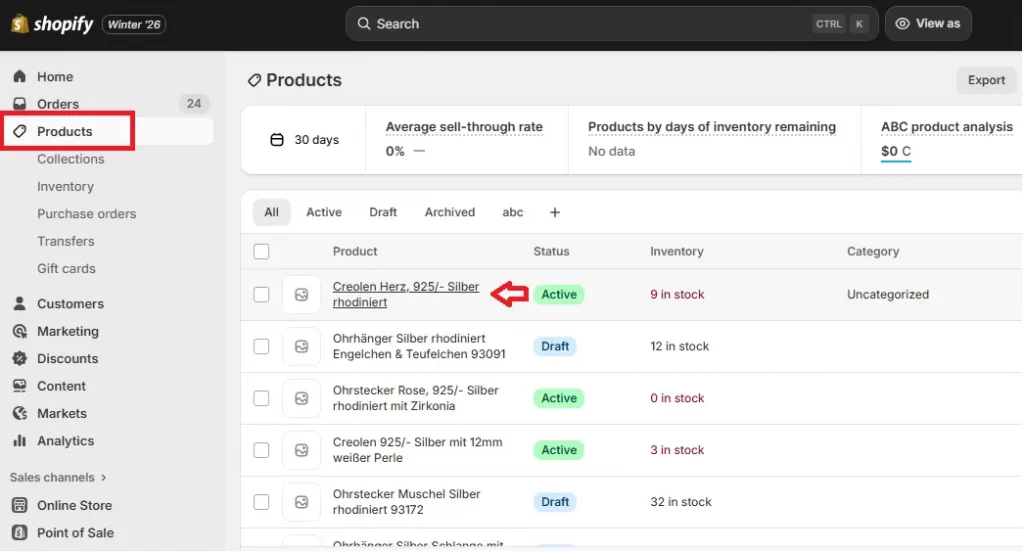Click the Export button
This screenshot has width=1024, height=552.
coord(986,80)
